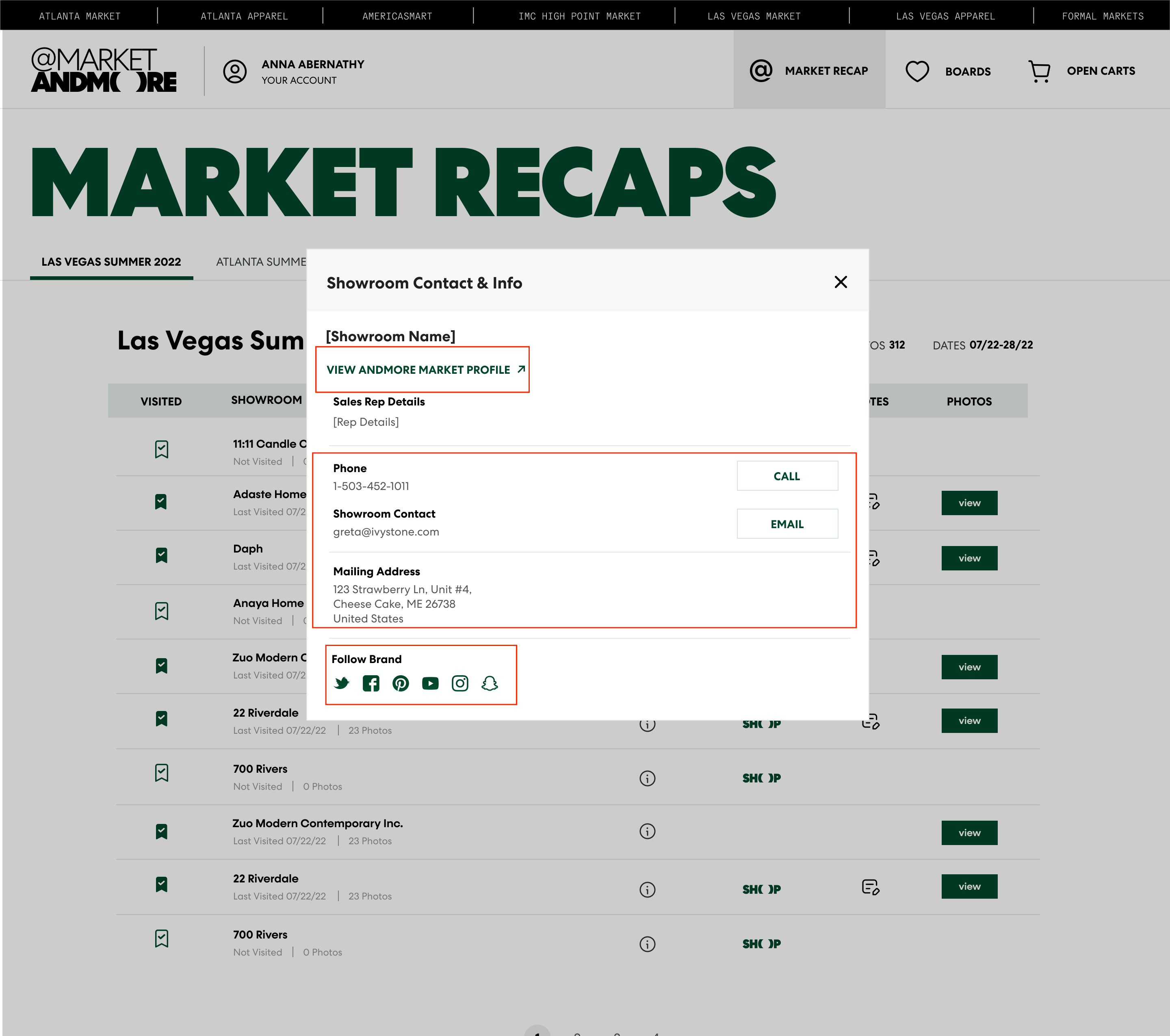
Task: Switch to Las Vegas Summer 2022 tab
Action: pos(111,262)
